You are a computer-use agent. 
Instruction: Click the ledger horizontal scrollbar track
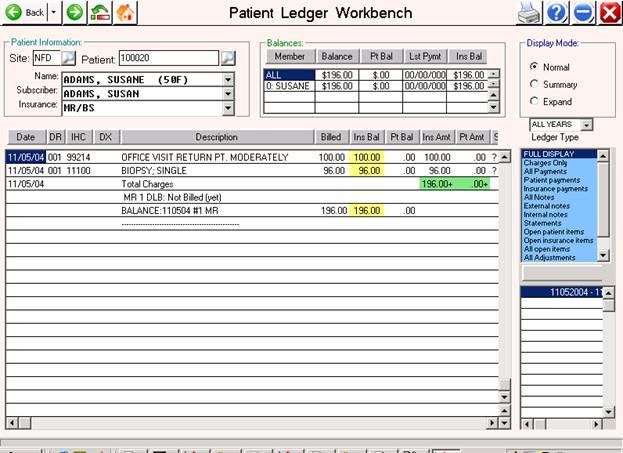[250, 422]
